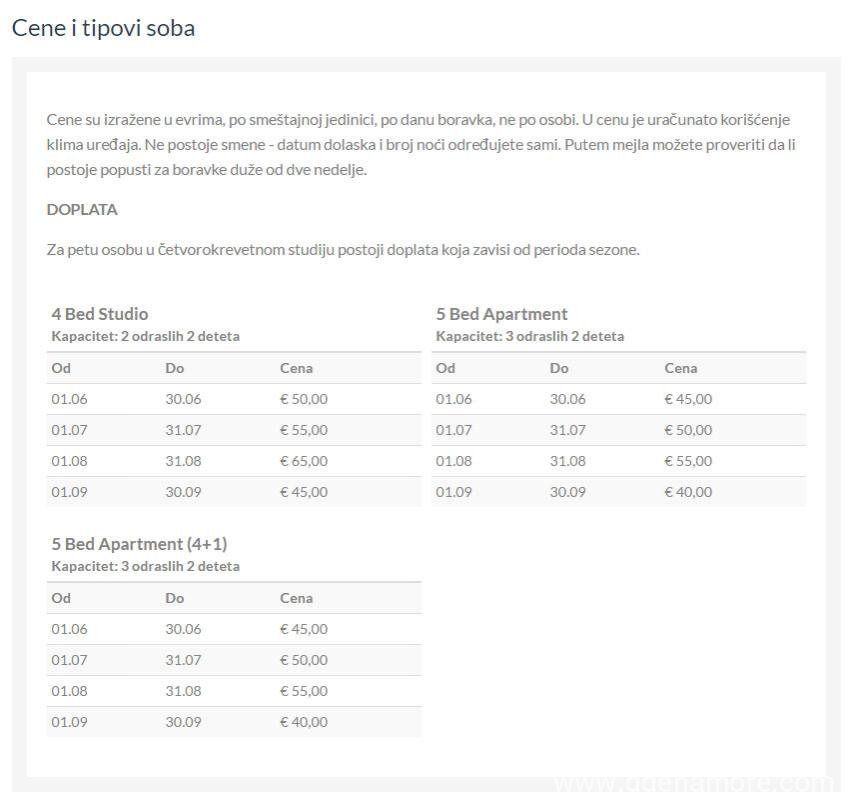Select € 40,00 price in 5 Bed Apartment (4+1) table
The image size is (853, 807).
303,722
